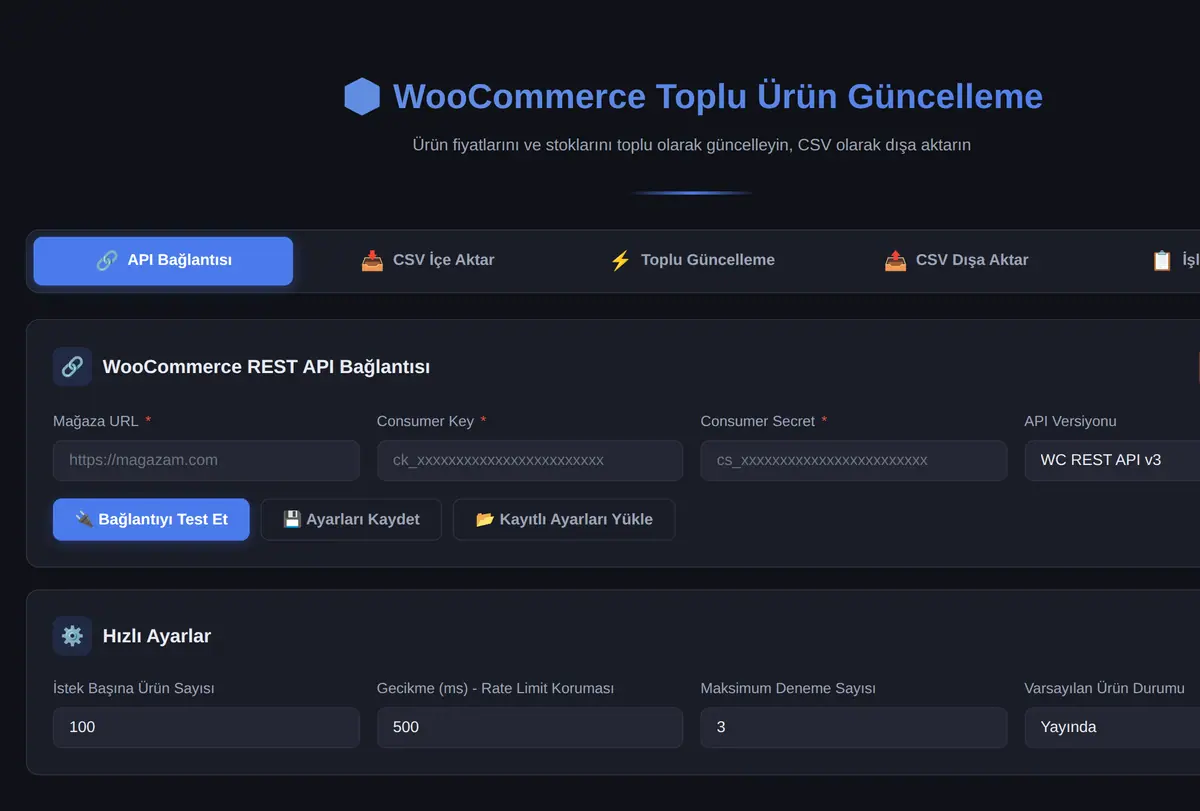Click the folder icon in Kayıtlı Ayarları Yükle
This screenshot has width=1200, height=811.
click(485, 520)
